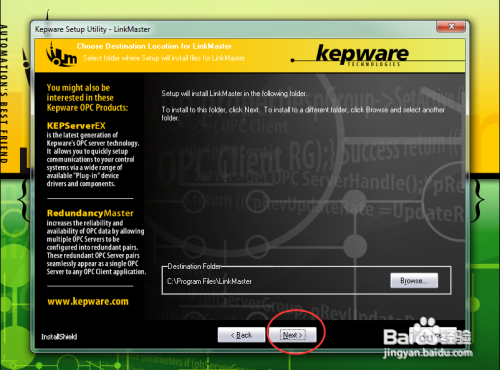Viewport: 500px width, 370px height.
Task: Click the 'Setup will install LinkMaster' instruction line
Action: coord(234,93)
